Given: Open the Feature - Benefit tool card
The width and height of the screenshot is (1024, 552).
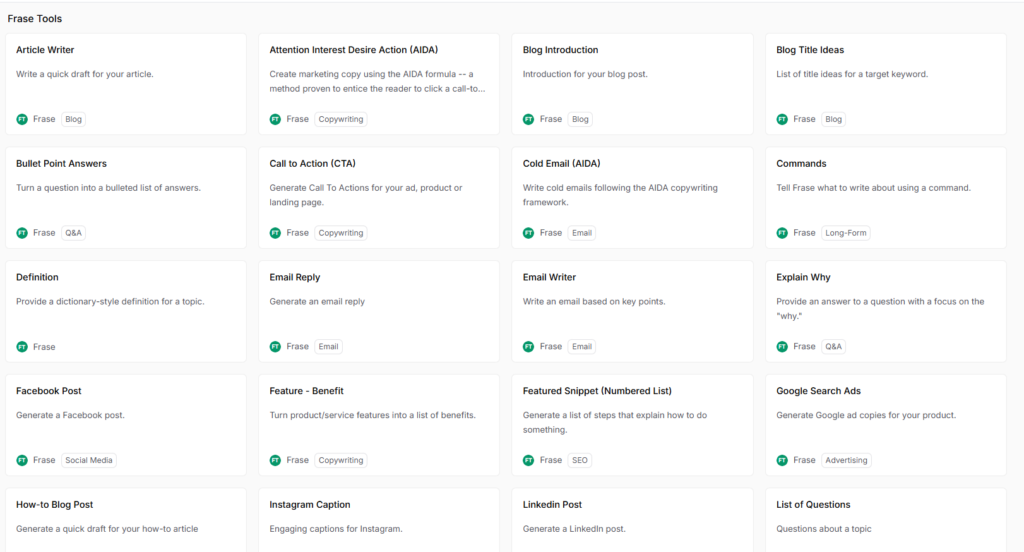Looking at the screenshot, I should (x=306, y=391).
